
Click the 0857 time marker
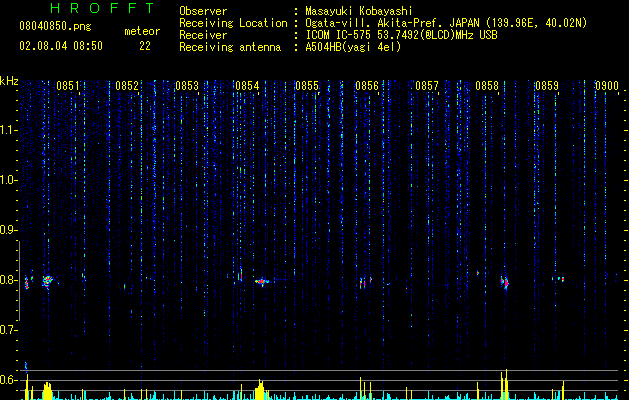(427, 86)
